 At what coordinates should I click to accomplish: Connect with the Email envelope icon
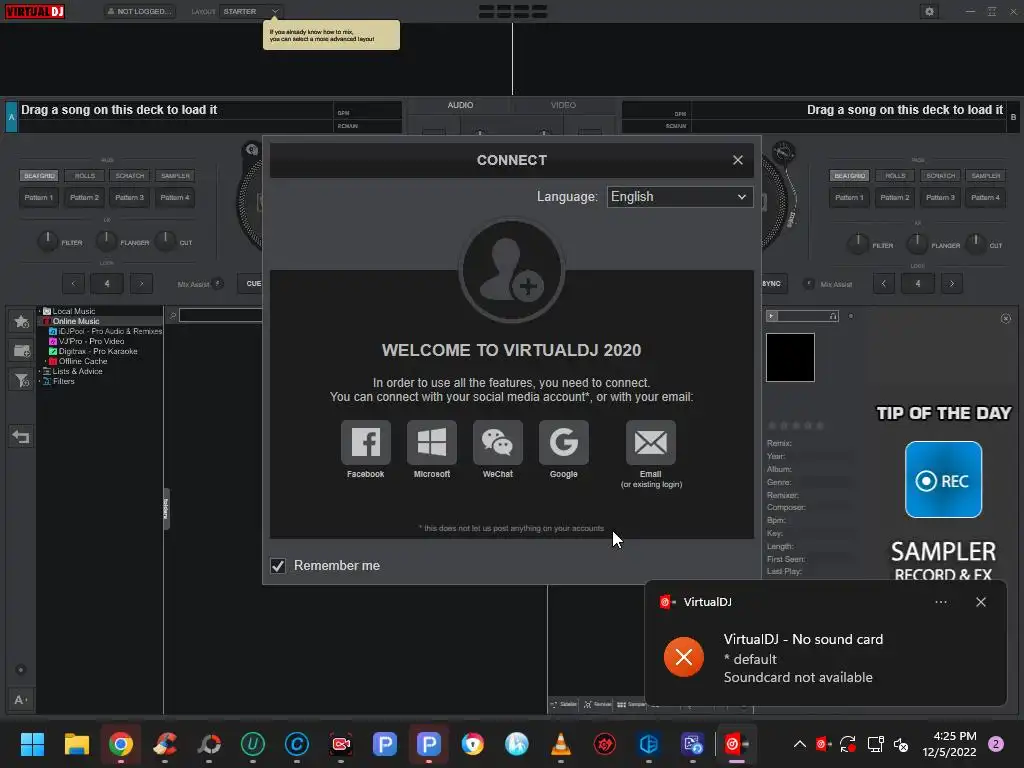(650, 442)
